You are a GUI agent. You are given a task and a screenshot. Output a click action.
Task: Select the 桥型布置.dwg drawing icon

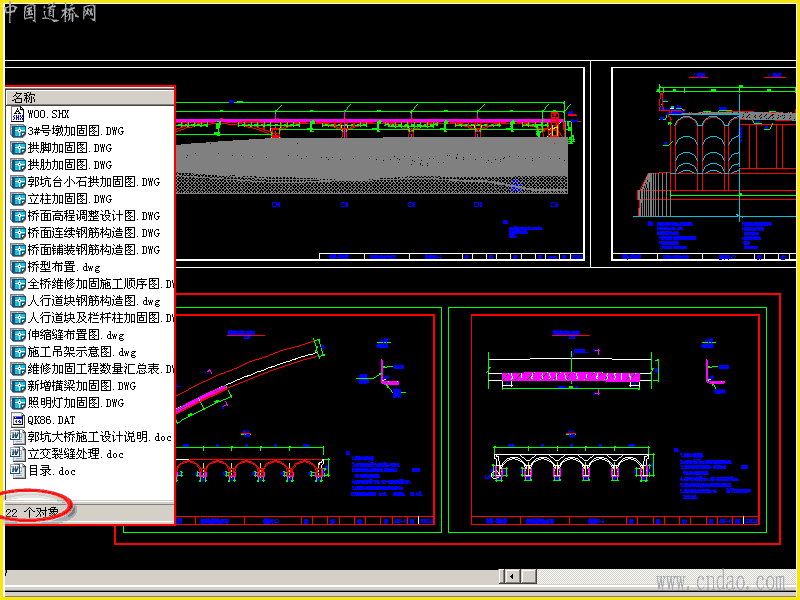point(18,267)
